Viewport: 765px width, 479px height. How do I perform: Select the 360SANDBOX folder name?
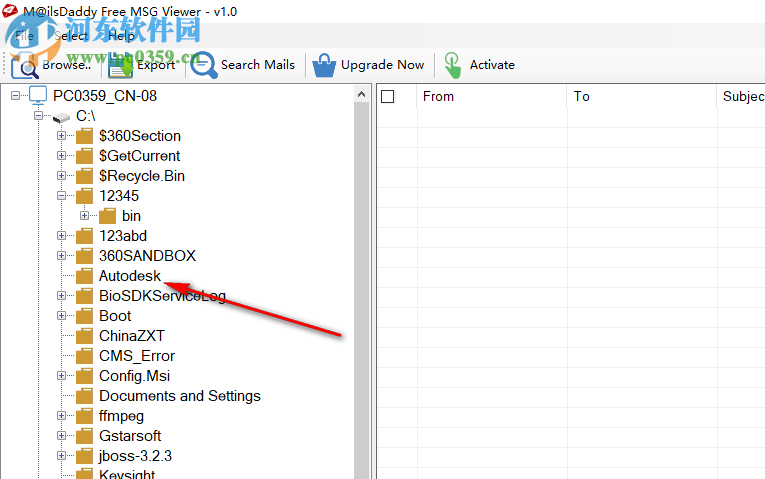pos(147,256)
